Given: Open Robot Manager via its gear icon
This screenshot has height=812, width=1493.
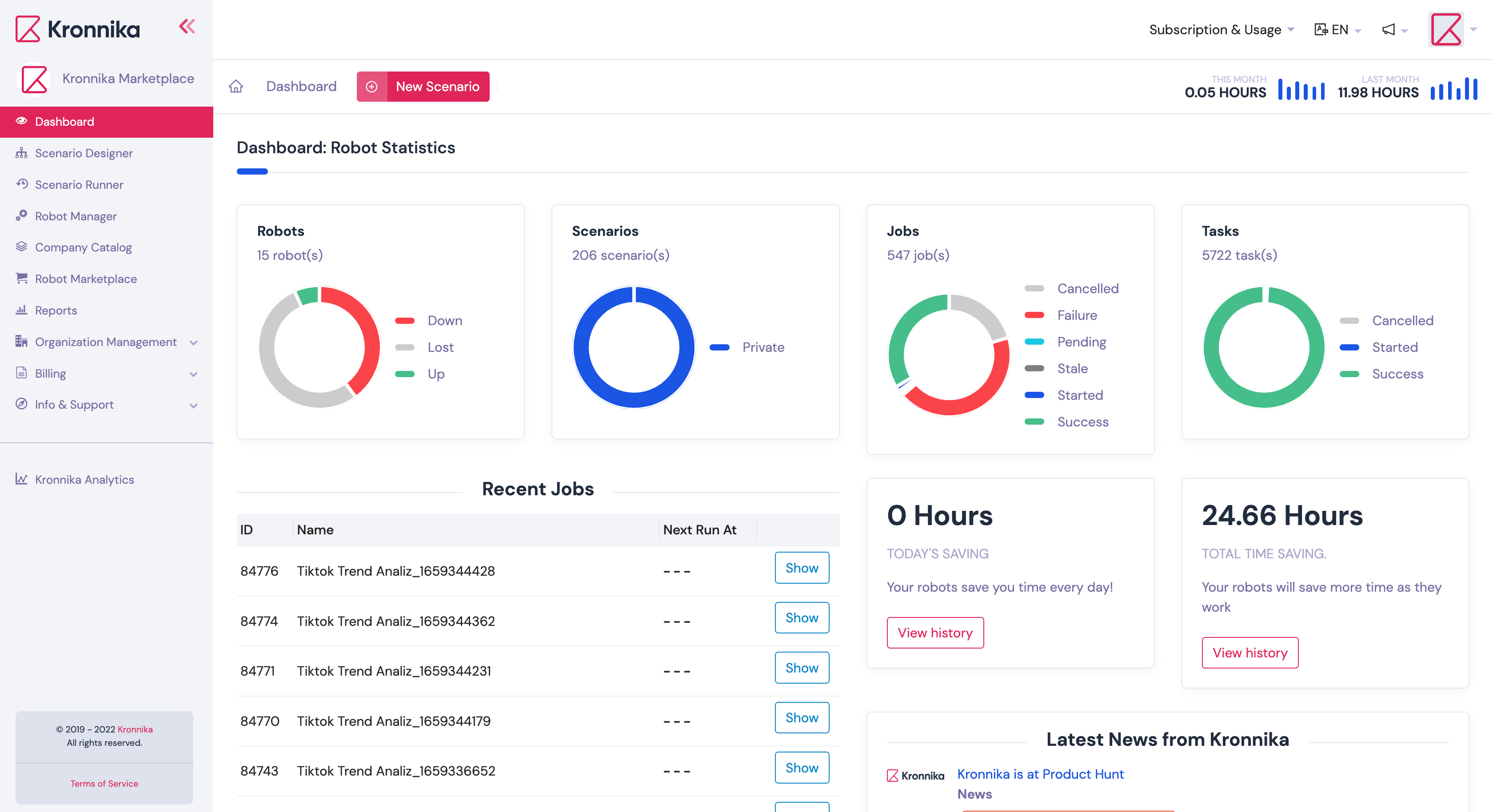Looking at the screenshot, I should (21, 215).
